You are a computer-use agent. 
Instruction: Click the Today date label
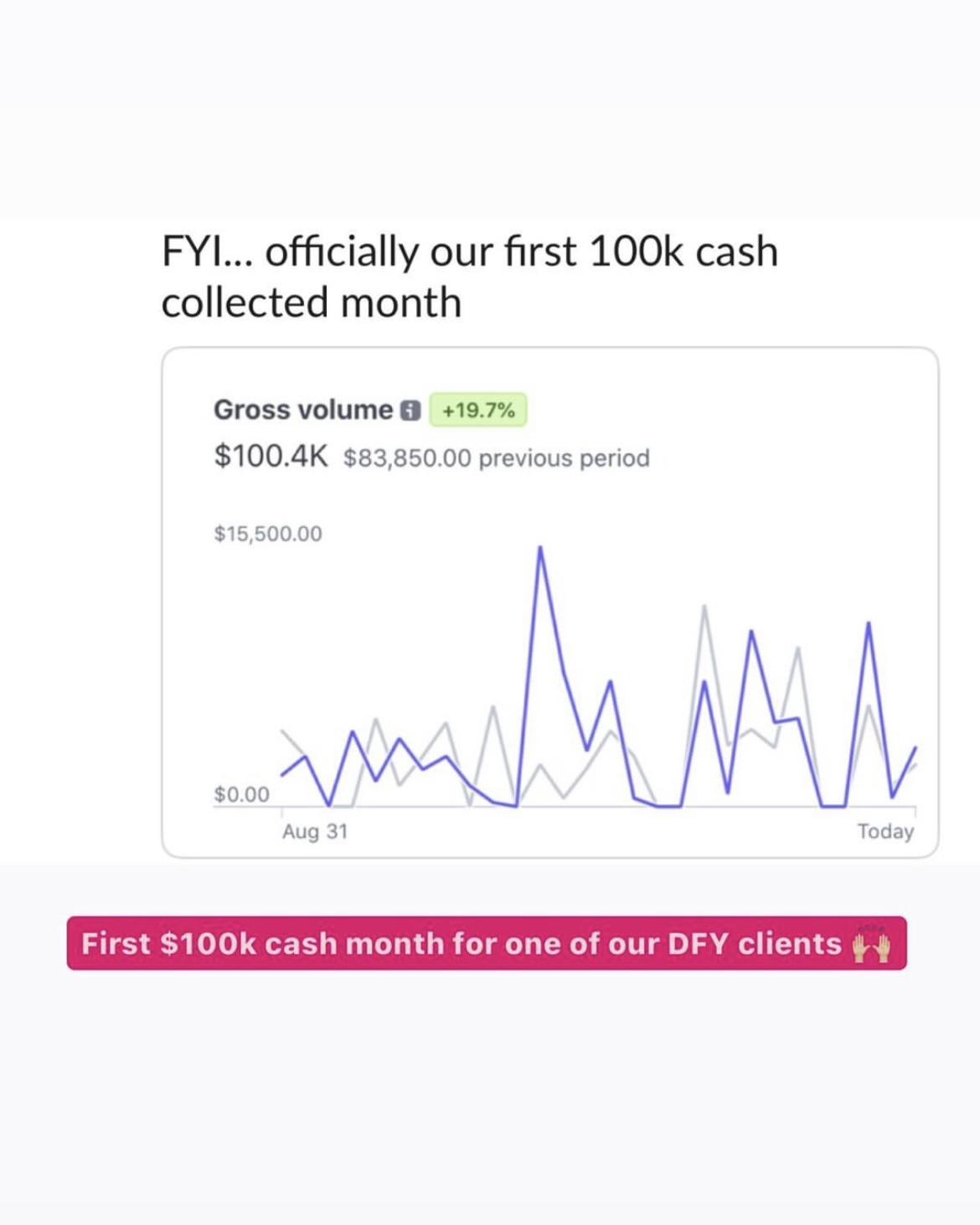pos(885,831)
